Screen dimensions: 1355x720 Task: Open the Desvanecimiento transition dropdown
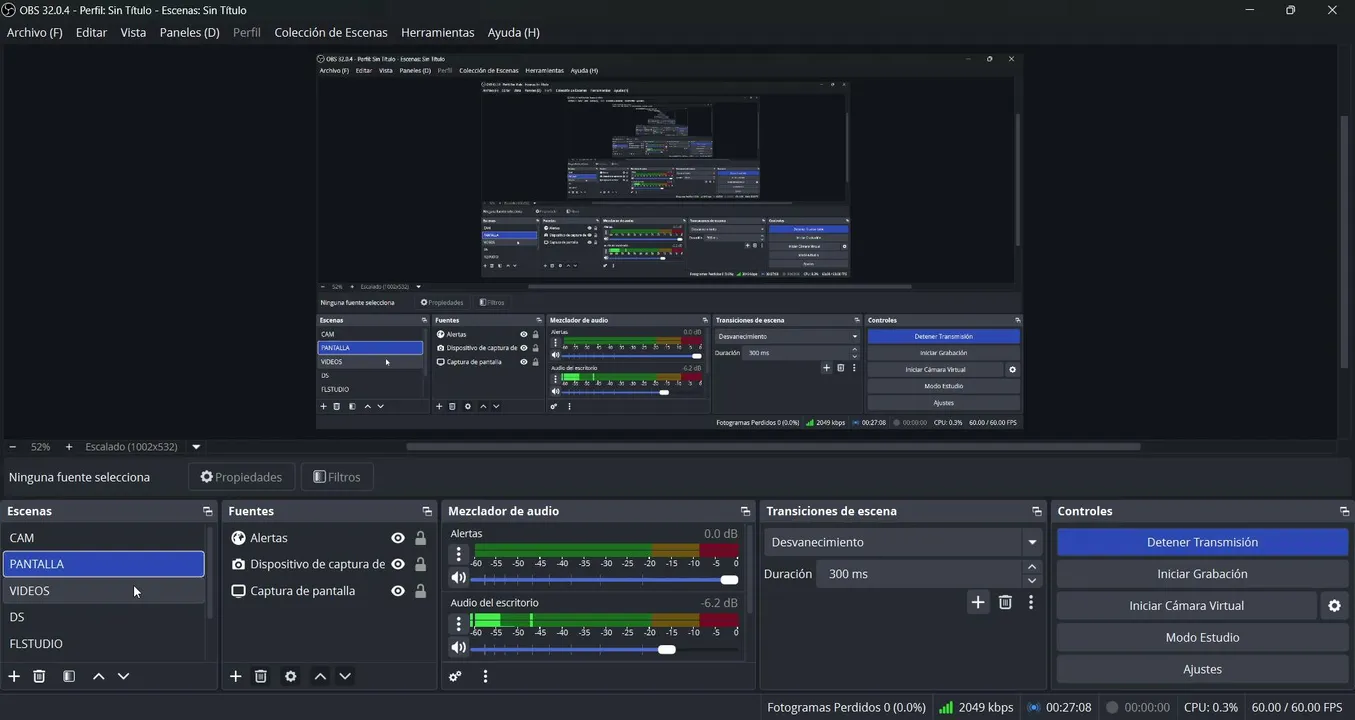tap(903, 542)
